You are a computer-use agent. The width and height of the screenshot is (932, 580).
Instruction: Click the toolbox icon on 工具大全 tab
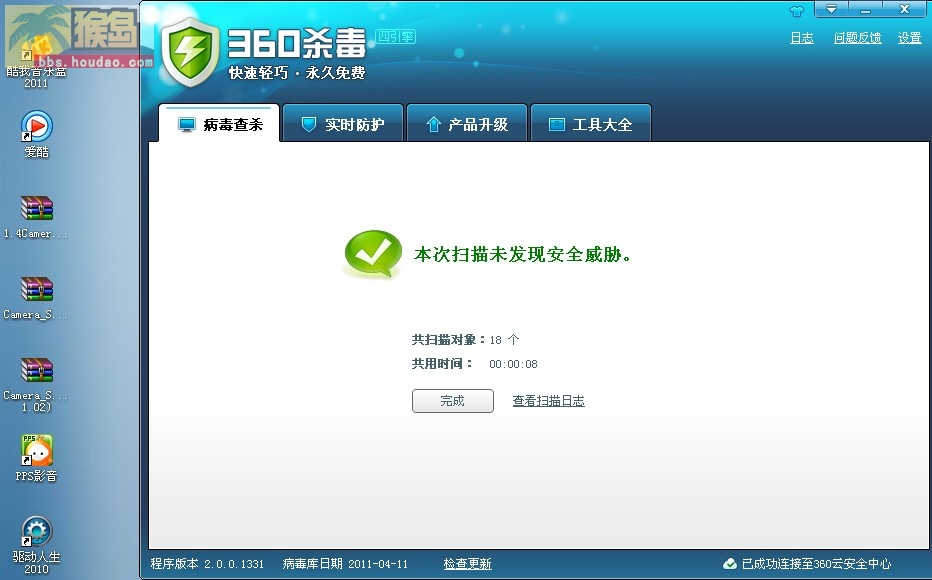tap(556, 124)
